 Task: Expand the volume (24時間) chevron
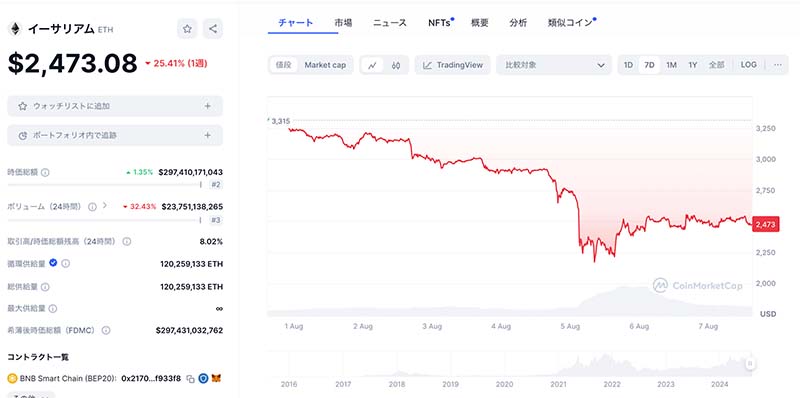[105, 205]
